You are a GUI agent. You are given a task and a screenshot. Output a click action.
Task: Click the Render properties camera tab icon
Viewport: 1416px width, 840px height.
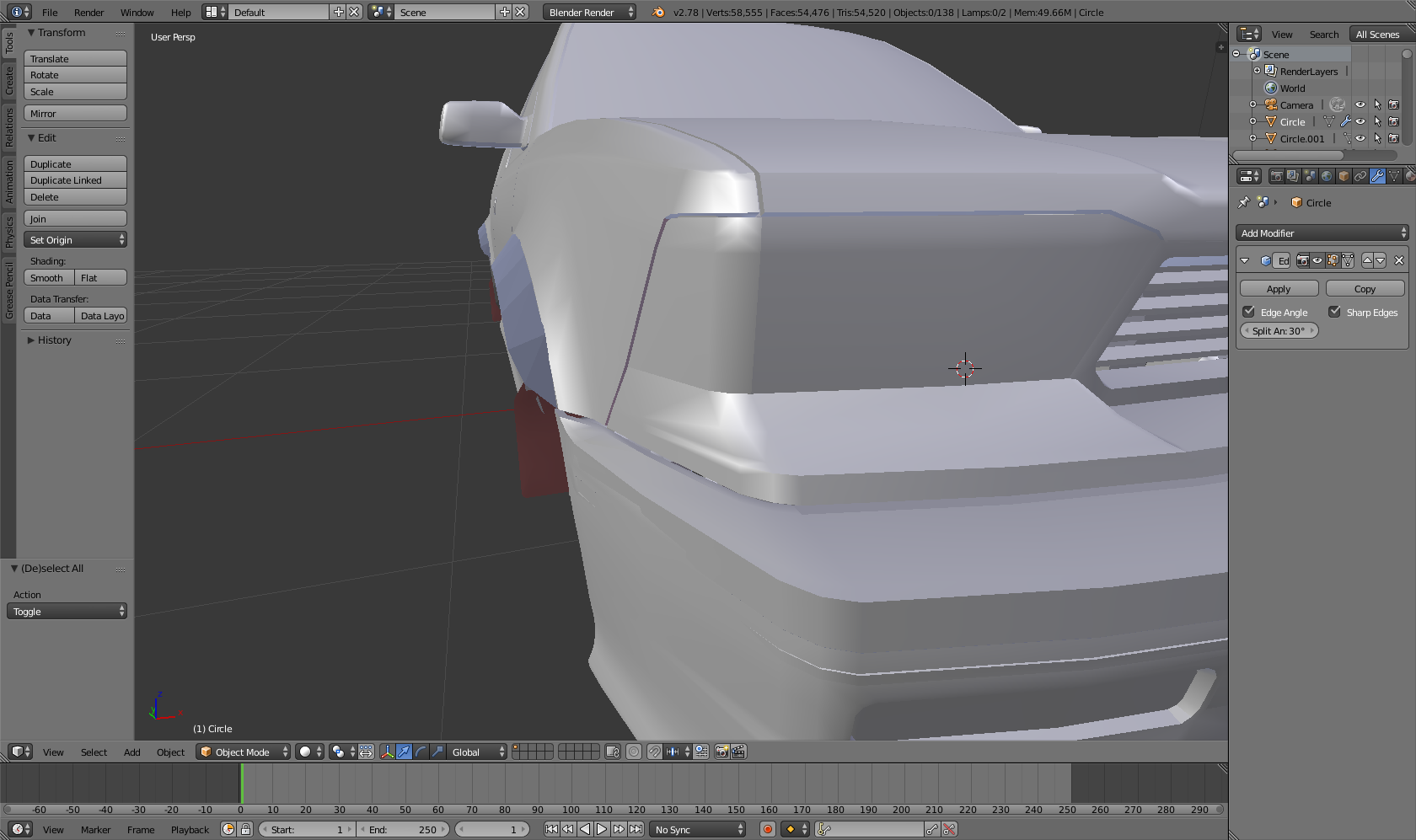pyautogui.click(x=1276, y=176)
